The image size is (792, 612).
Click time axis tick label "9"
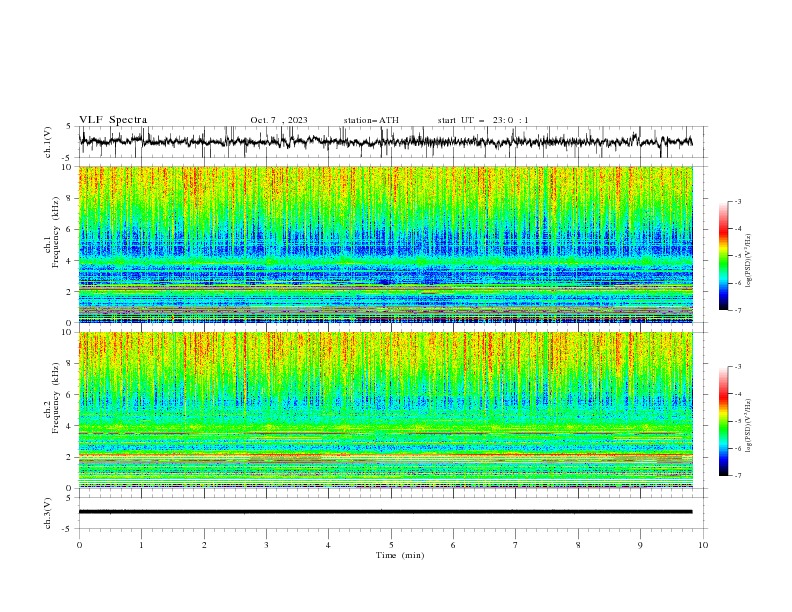[640, 545]
